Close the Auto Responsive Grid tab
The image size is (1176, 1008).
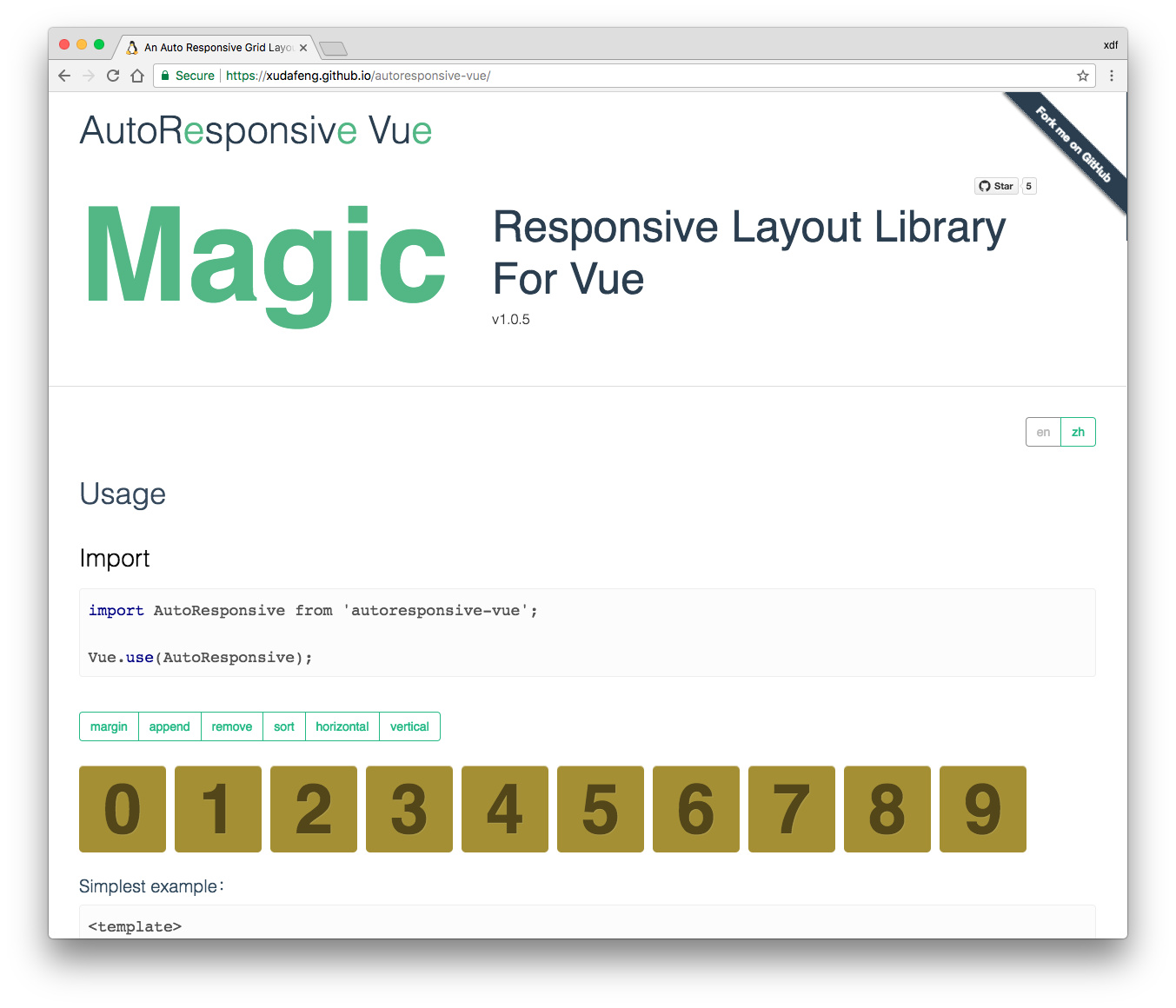tap(303, 48)
